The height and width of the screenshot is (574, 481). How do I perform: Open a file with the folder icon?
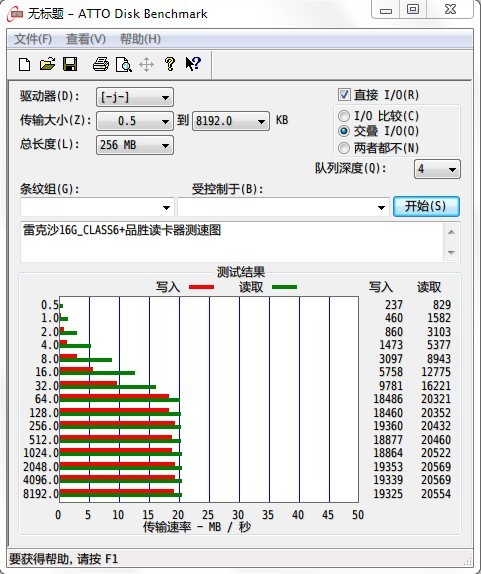pyautogui.click(x=47, y=64)
